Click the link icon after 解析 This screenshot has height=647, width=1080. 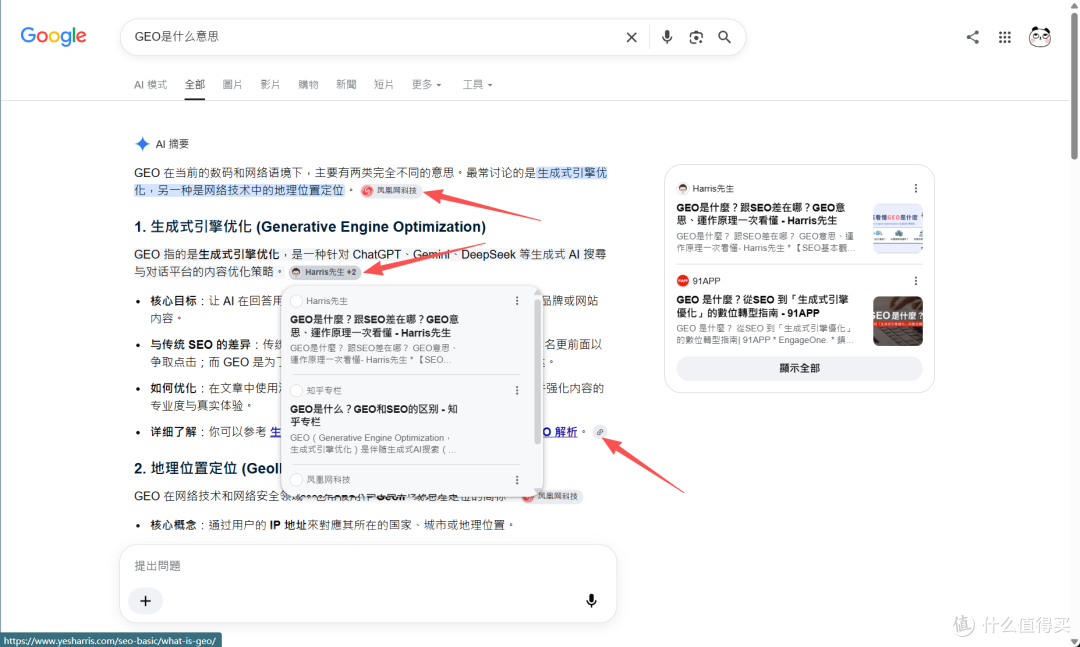point(600,432)
